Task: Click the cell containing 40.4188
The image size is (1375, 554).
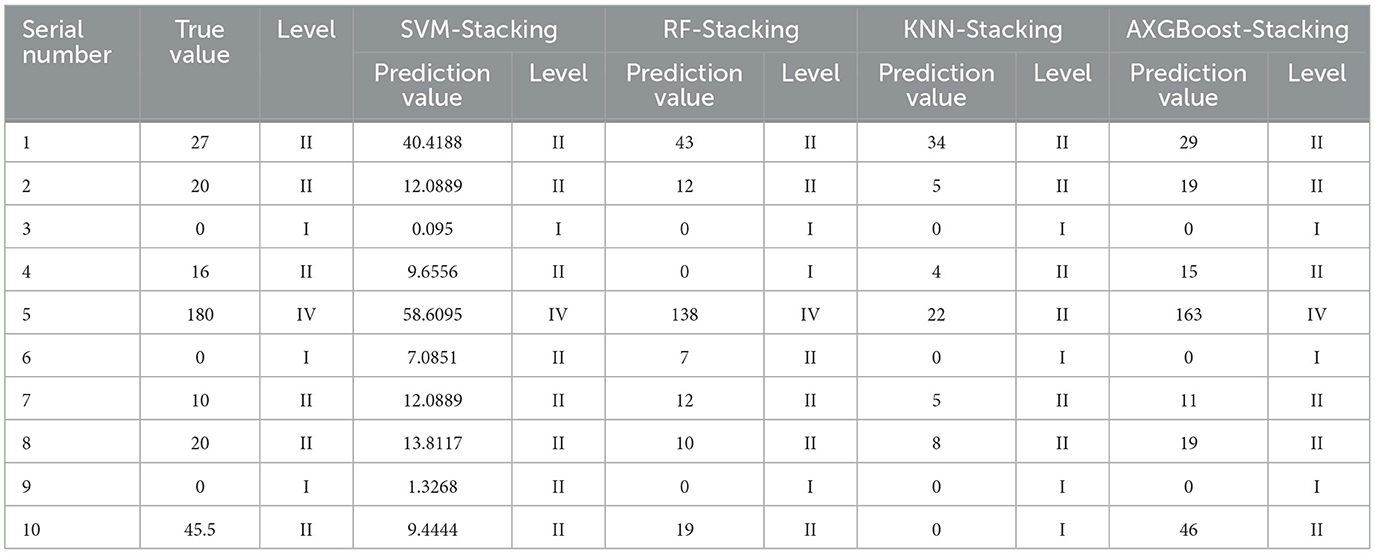Action: (432, 143)
